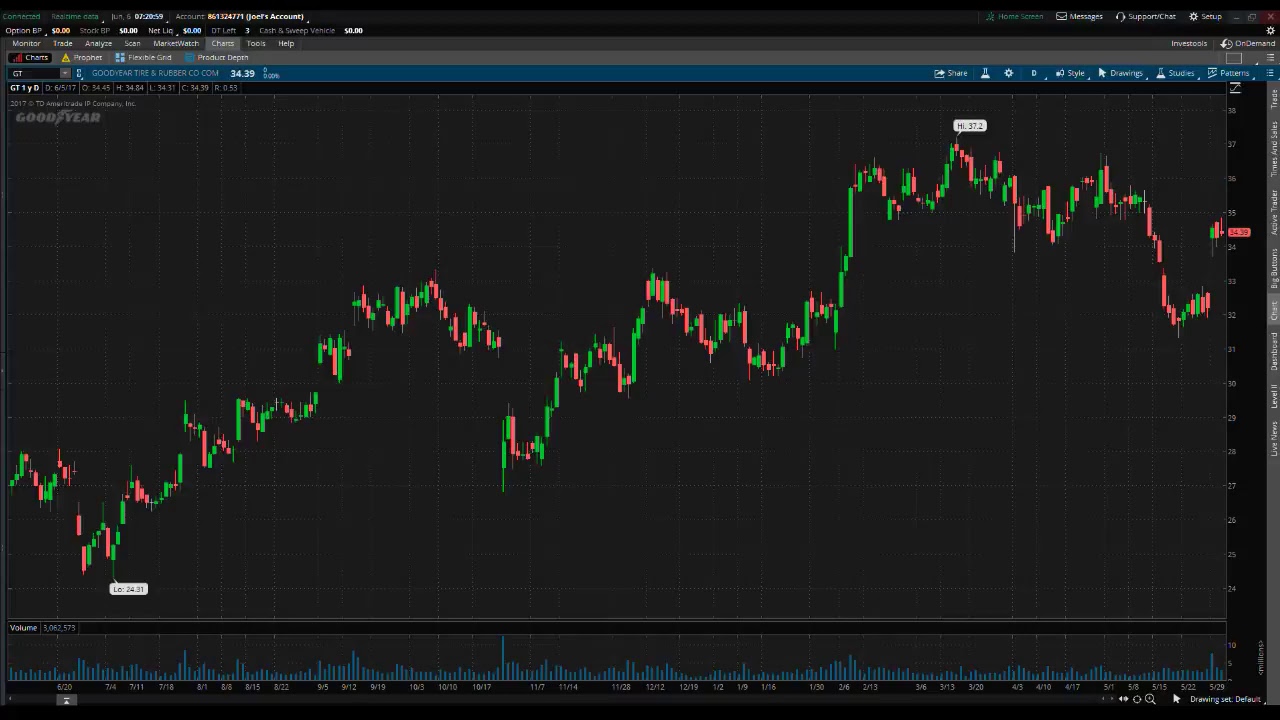The width and height of the screenshot is (1280, 720).
Task: Expand the symbol selector dropdown arrow
Action: (x=65, y=73)
